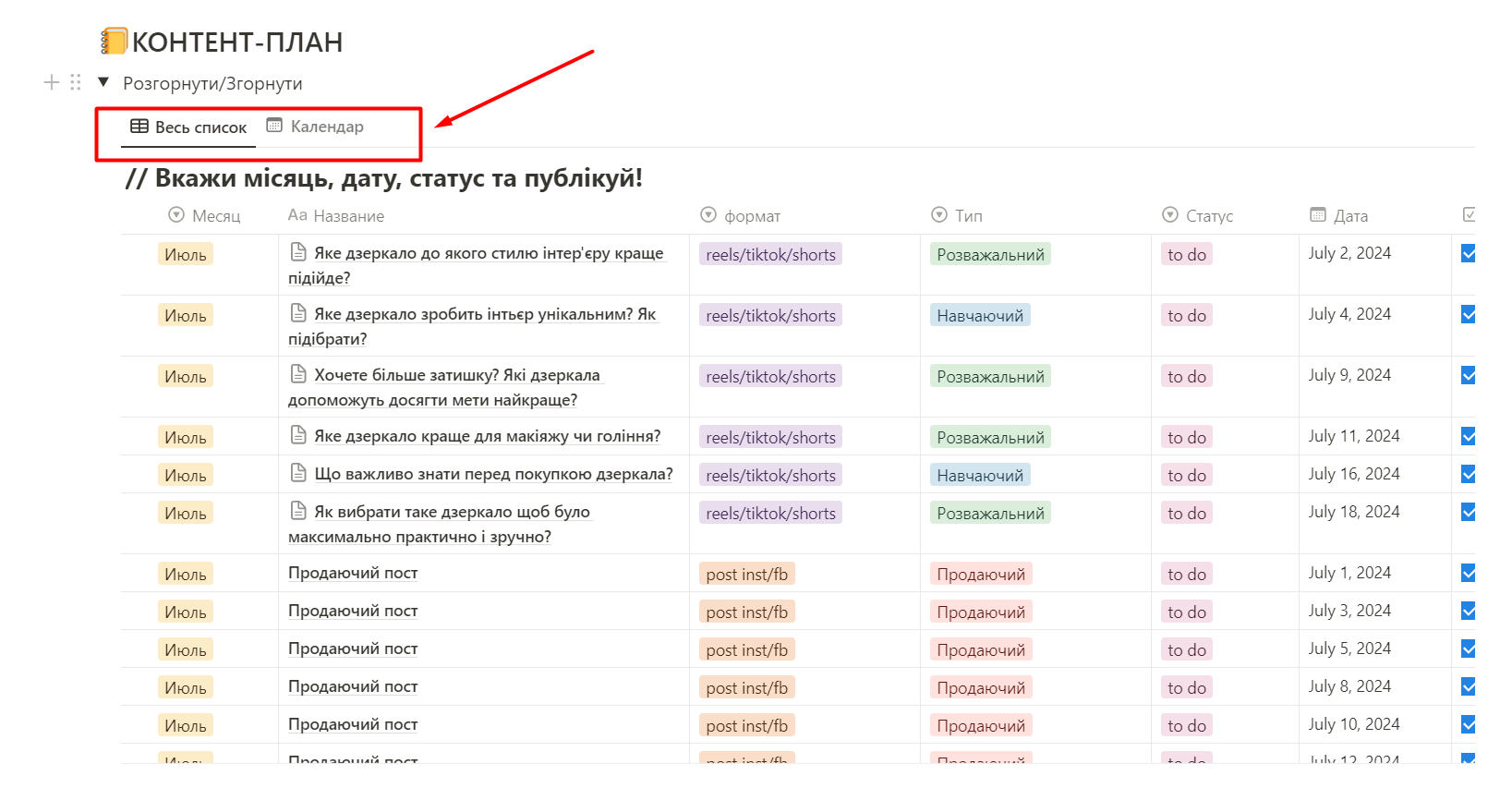
Task: Open the Тип column header menu
Action: (x=957, y=215)
